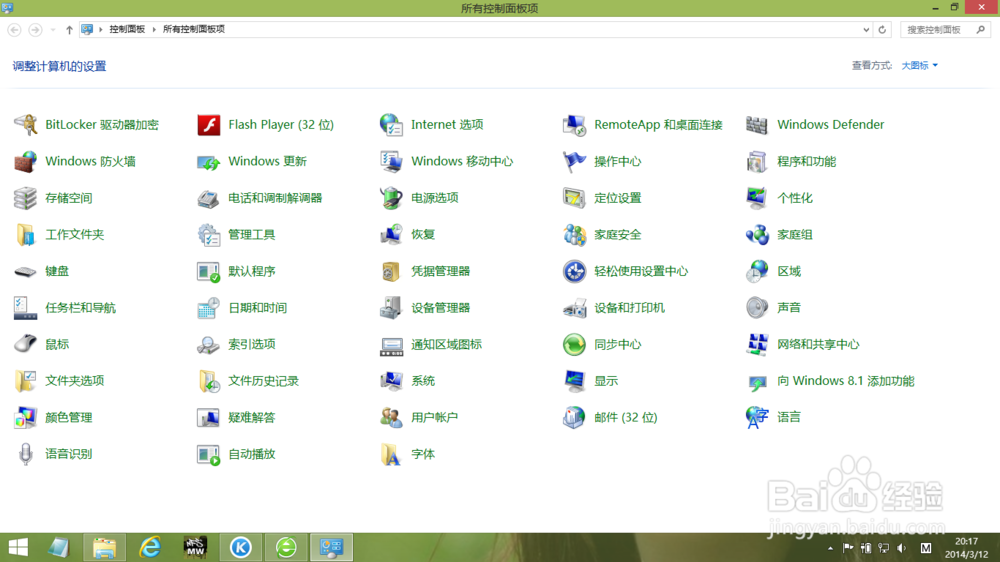Click the 控制面板 breadcrumb

[127, 29]
